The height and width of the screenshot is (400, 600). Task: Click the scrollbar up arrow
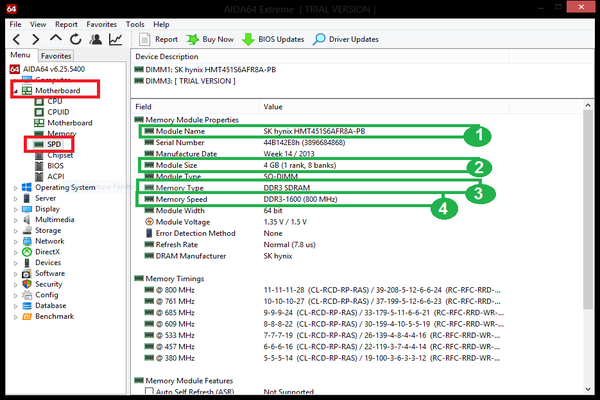588,105
